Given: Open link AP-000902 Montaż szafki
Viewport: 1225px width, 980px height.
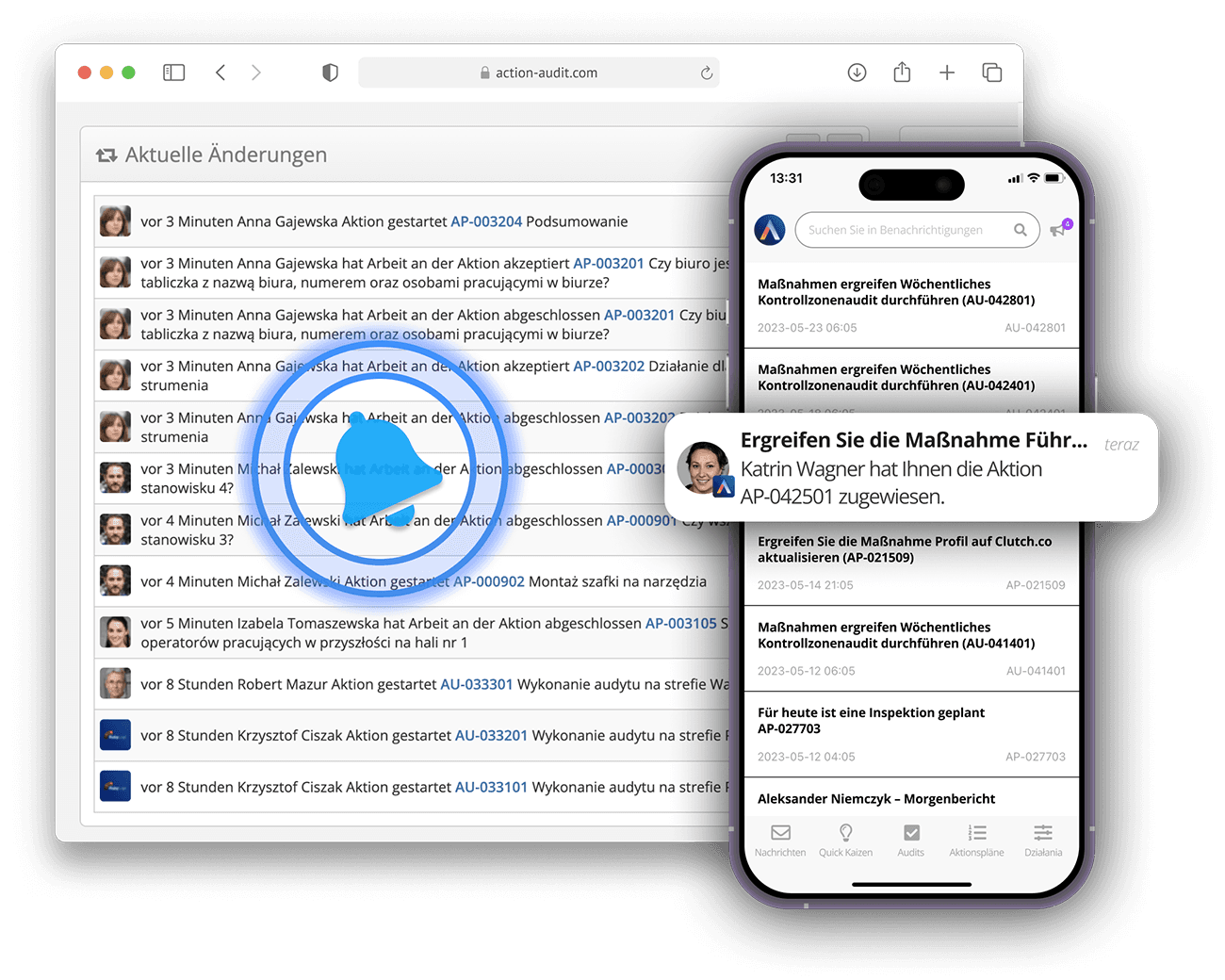Looking at the screenshot, I should click(489, 581).
